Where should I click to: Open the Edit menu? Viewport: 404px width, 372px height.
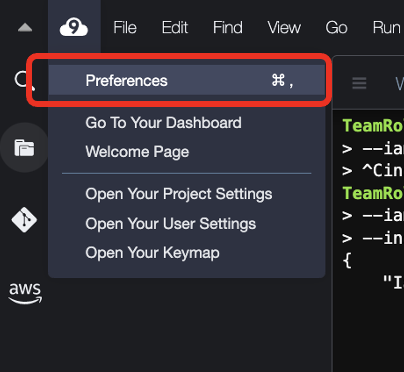(175, 27)
